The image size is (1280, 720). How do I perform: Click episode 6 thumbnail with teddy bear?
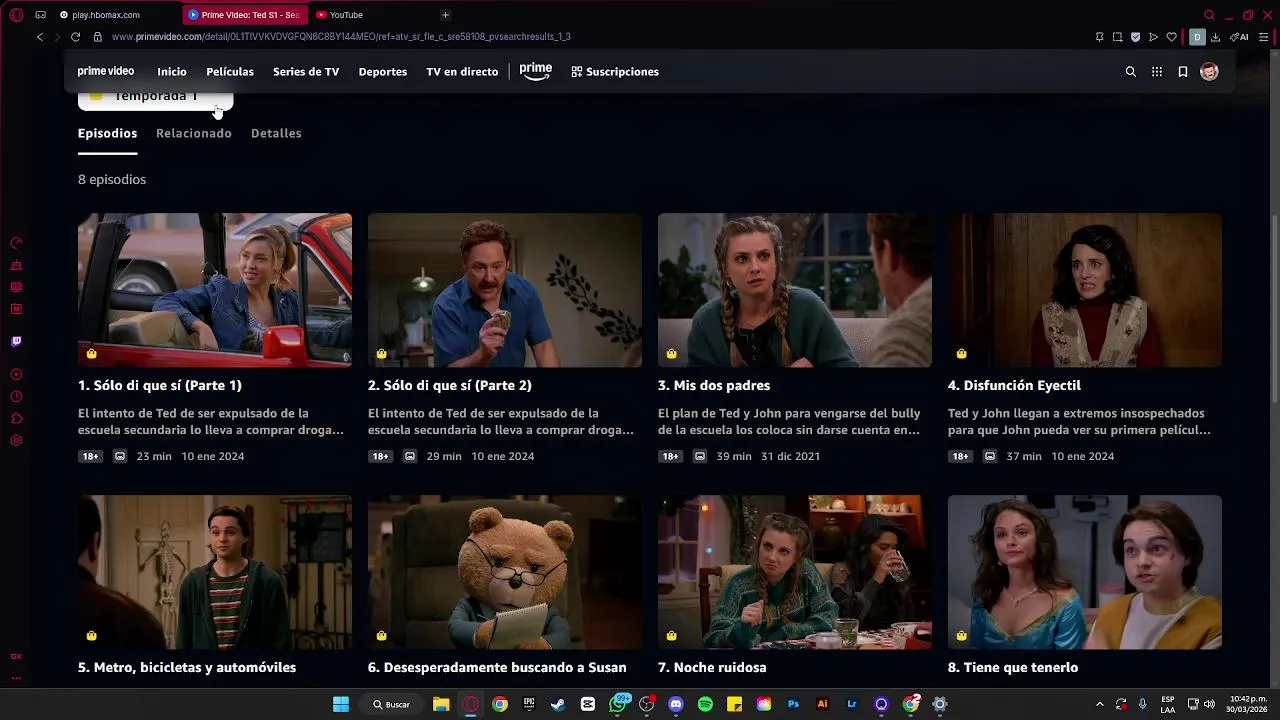[505, 572]
